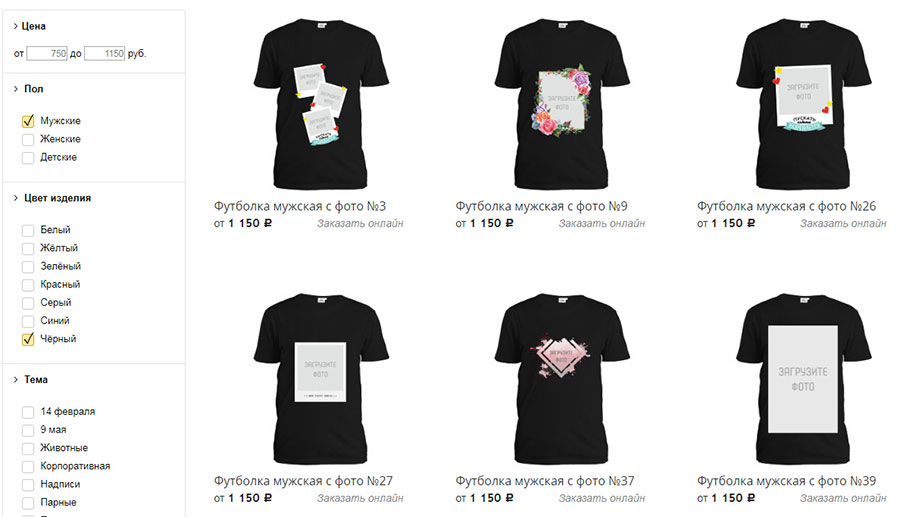Open the floral frame T-shirt №9 image
Image resolution: width=900 pixels, height=517 pixels.
[560, 104]
